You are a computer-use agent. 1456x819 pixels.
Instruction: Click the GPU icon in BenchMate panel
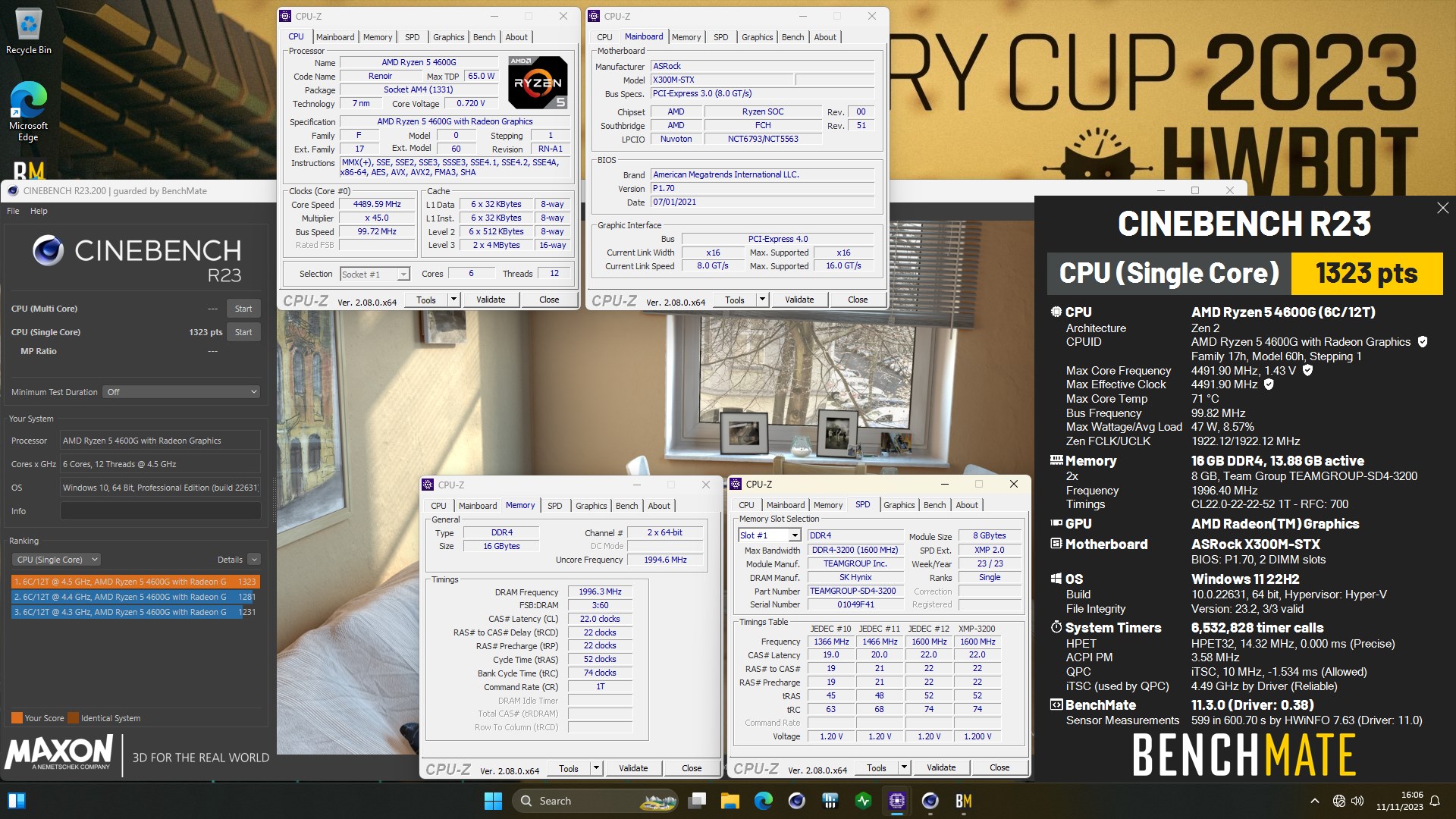pyautogui.click(x=1056, y=523)
